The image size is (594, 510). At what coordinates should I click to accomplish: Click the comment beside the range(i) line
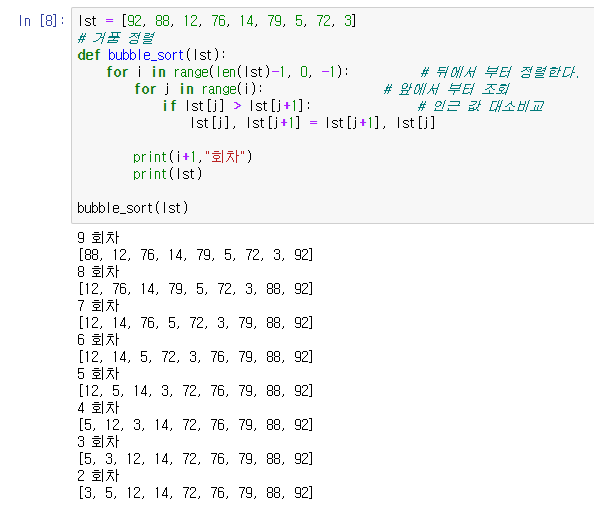446,89
